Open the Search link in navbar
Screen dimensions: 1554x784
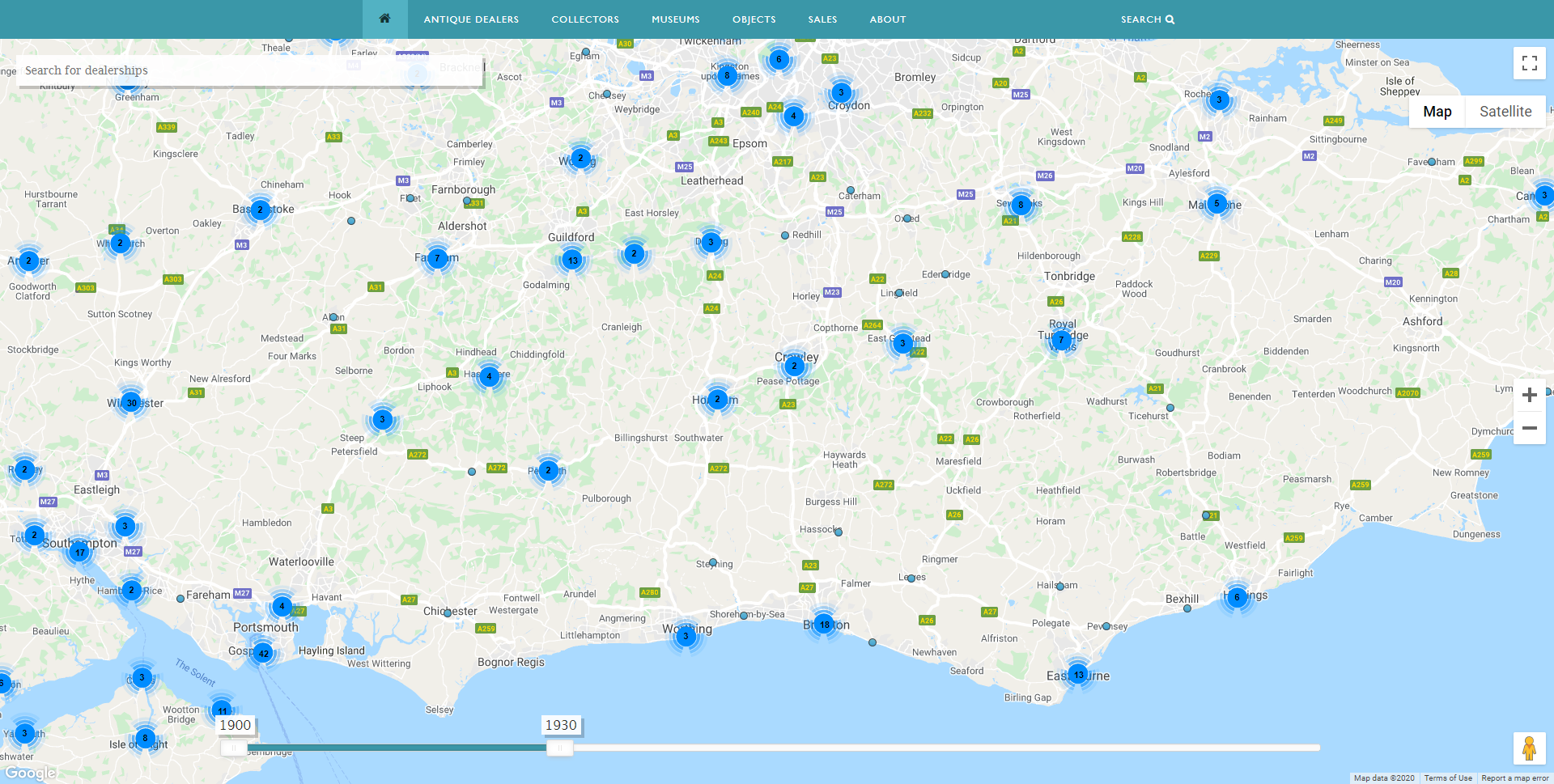1147,19
